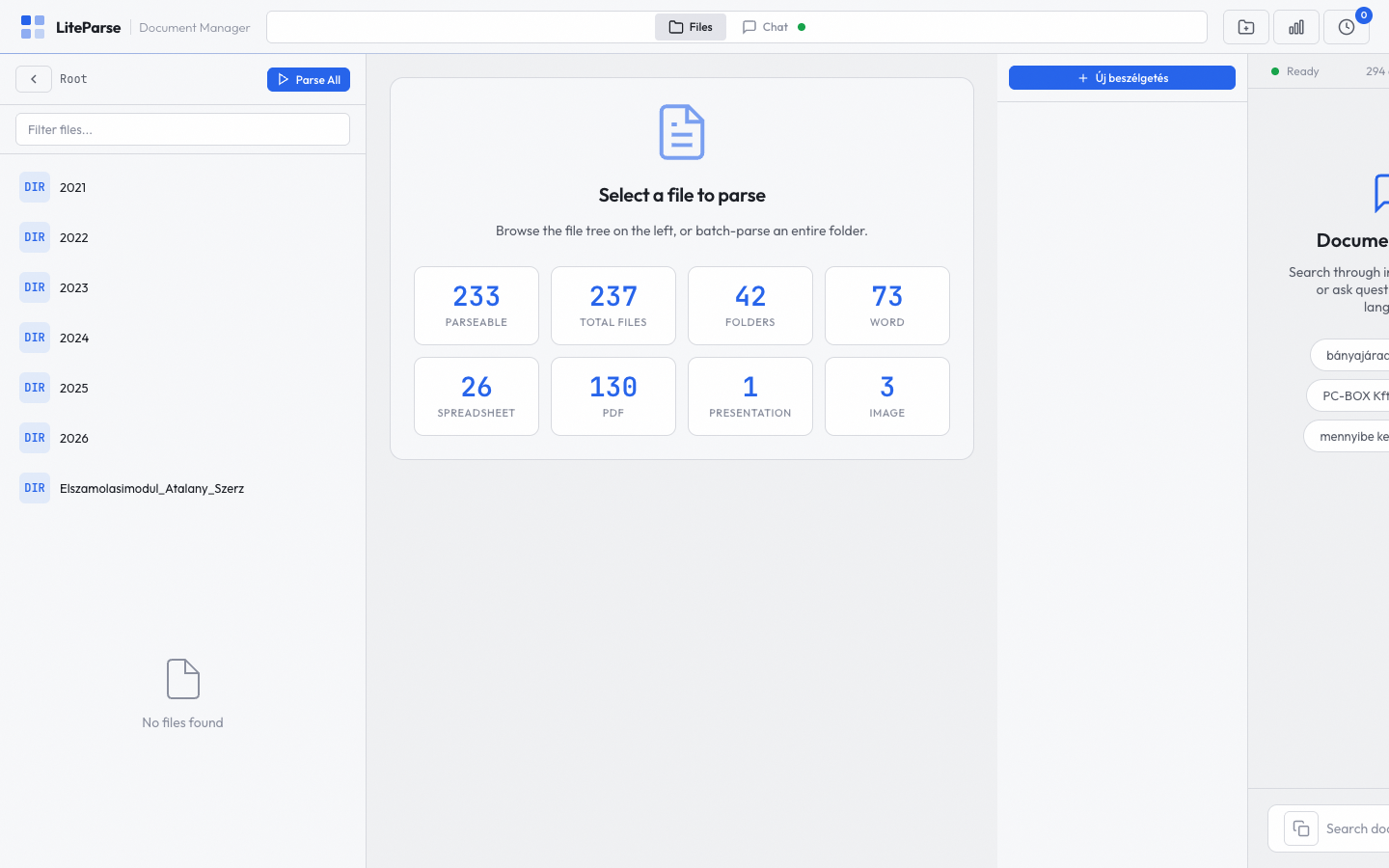Click the Root breadcrumb label

[73, 79]
